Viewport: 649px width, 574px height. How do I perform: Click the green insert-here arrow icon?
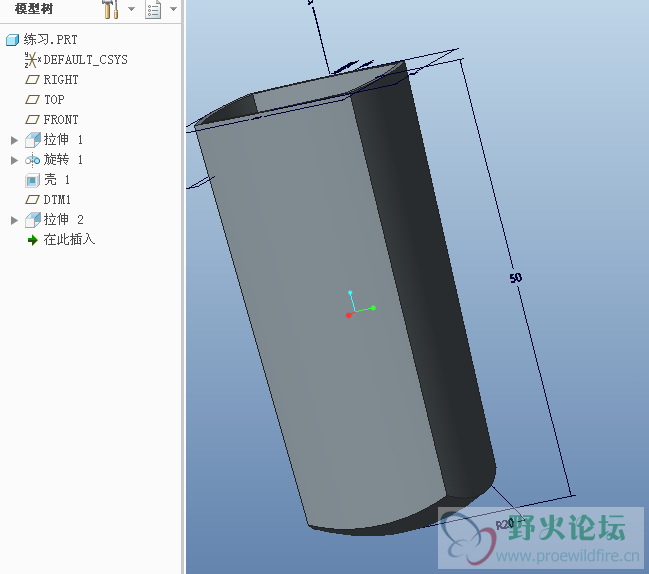click(x=32, y=240)
